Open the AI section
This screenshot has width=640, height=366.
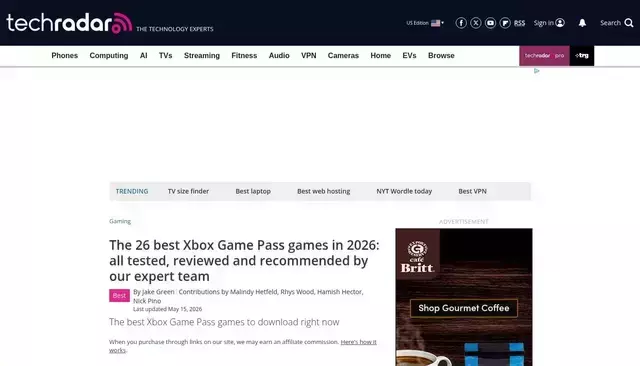143,55
